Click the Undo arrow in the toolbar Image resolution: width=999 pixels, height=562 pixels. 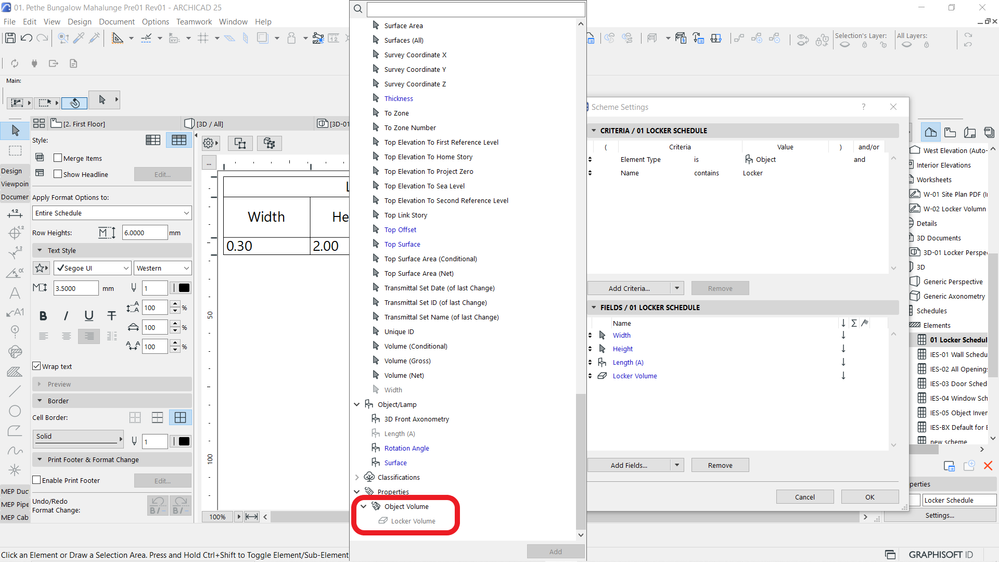[x=26, y=38]
